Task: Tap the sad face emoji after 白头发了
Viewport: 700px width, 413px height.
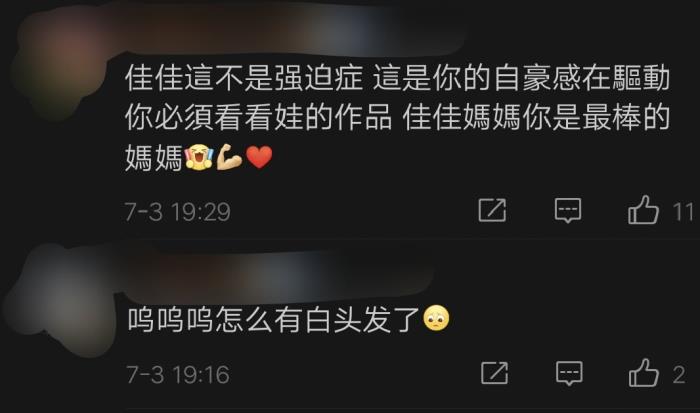Action: click(436, 318)
